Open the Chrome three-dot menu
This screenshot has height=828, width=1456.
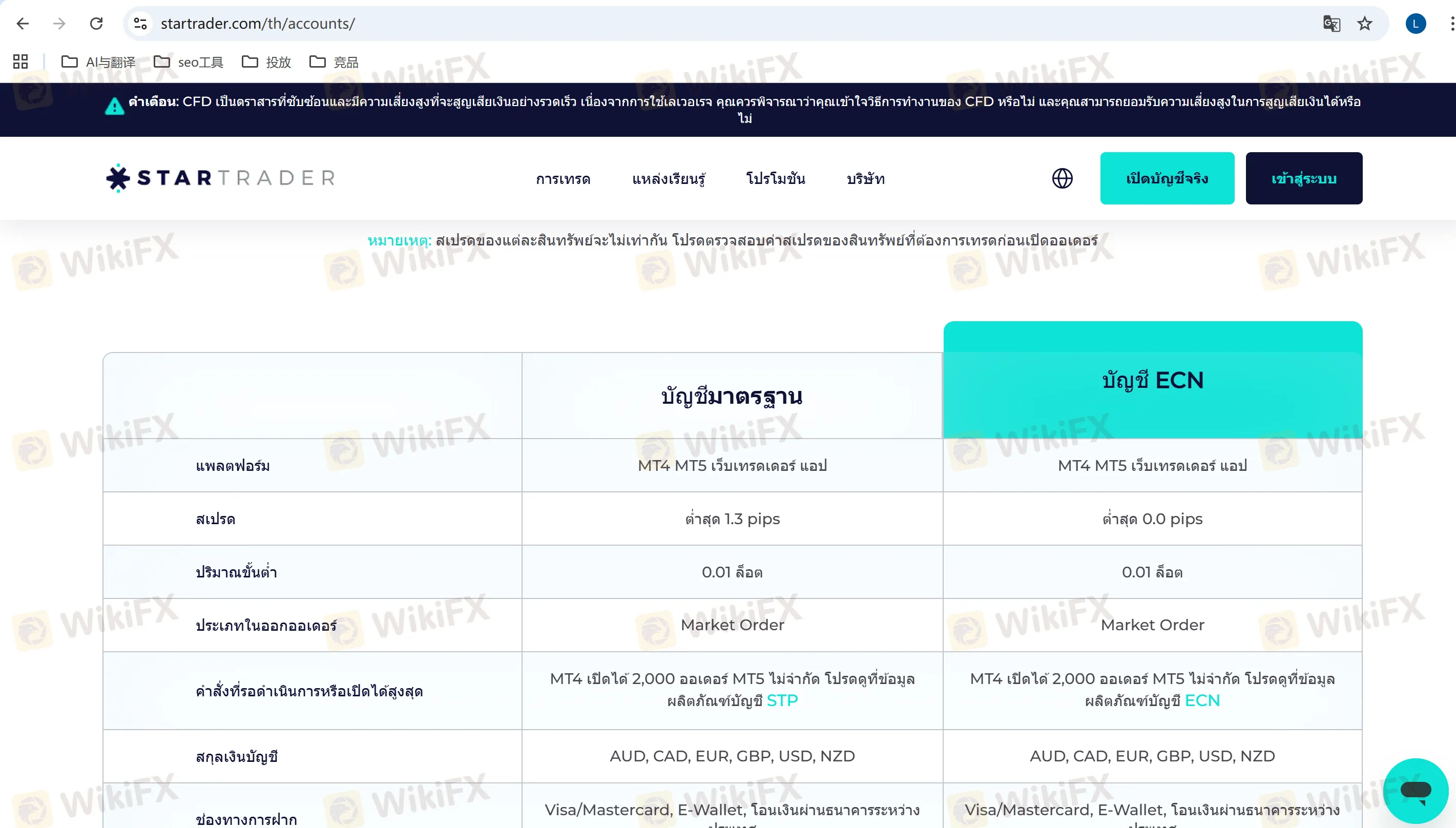(1447, 24)
